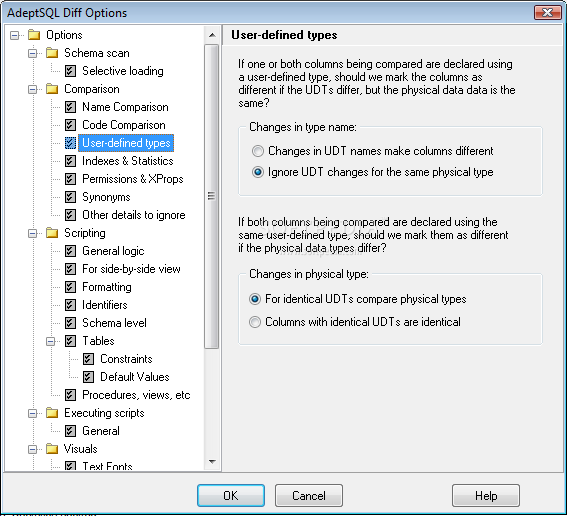This screenshot has width=567, height=516.
Task: Click the Other details to ignore icon
Action: [x=70, y=215]
